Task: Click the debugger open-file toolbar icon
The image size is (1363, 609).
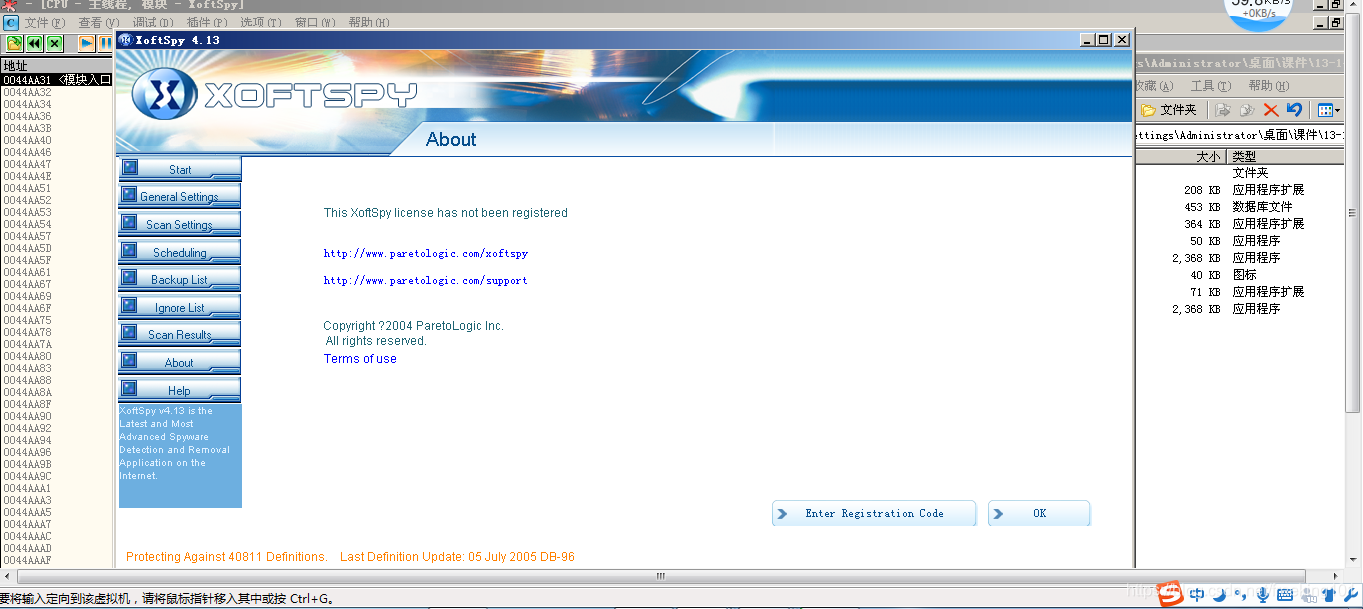Action: [14, 43]
